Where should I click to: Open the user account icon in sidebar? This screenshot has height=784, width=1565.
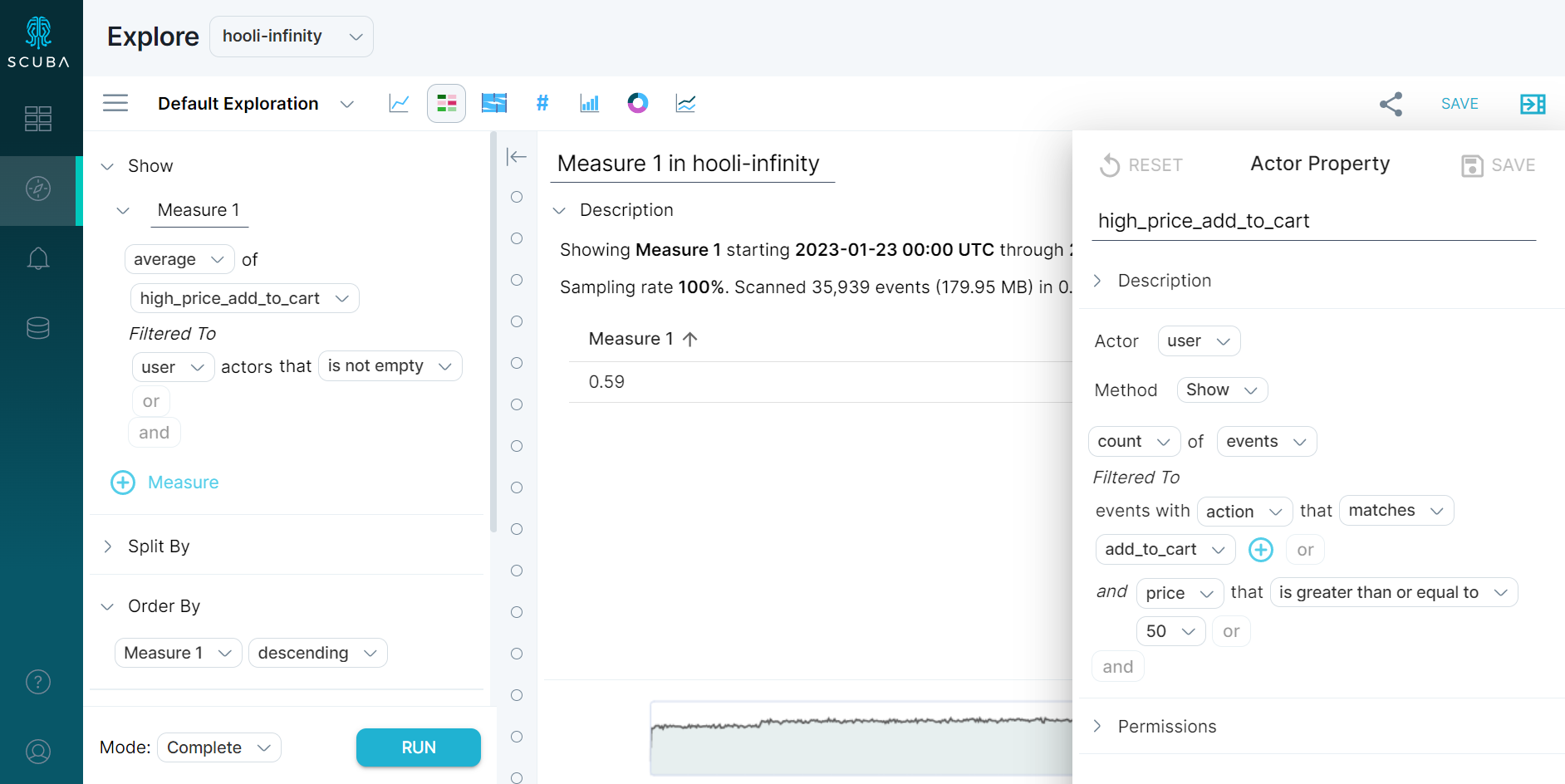coord(38,752)
